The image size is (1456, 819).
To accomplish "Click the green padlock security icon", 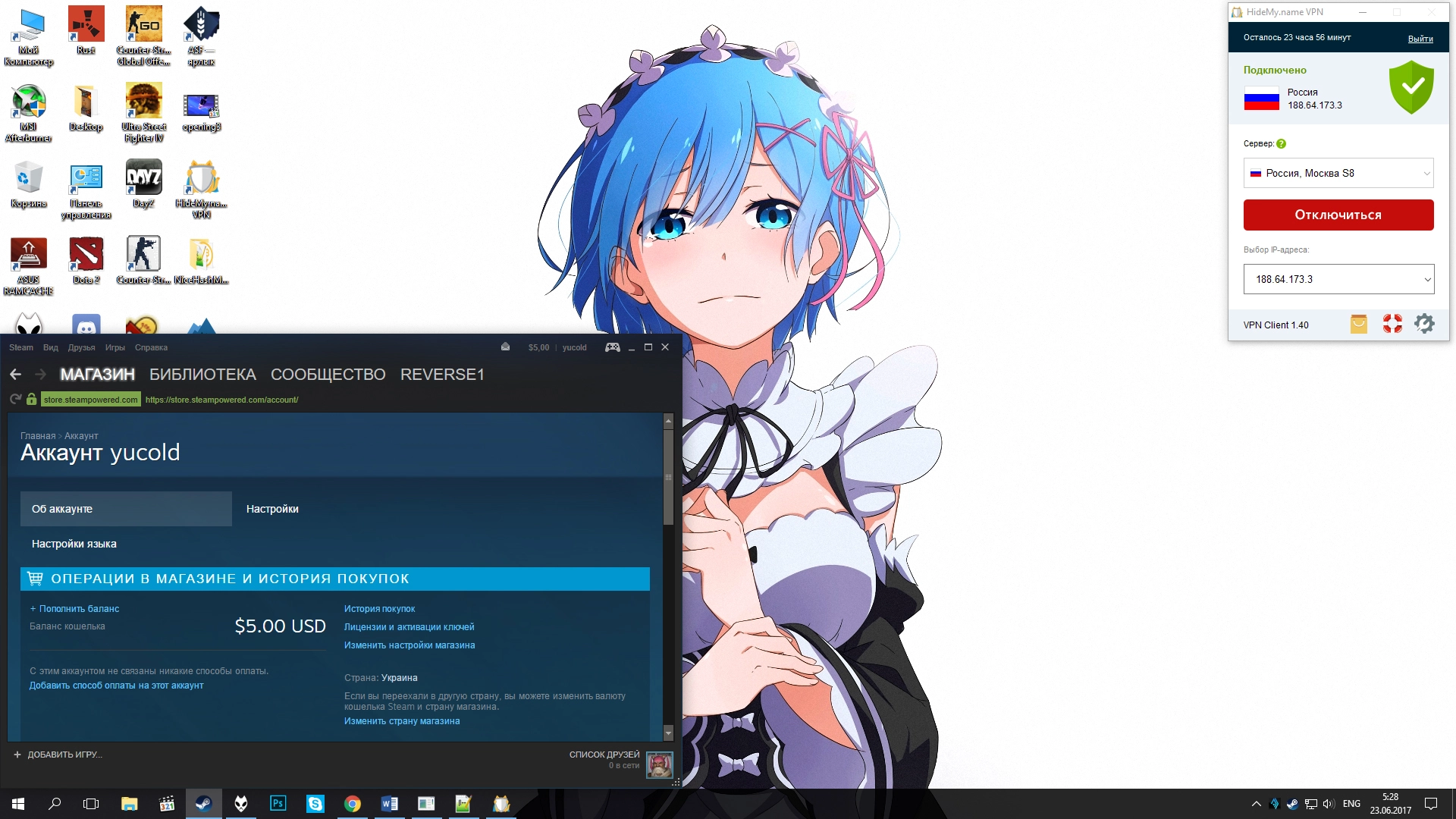I will [31, 399].
